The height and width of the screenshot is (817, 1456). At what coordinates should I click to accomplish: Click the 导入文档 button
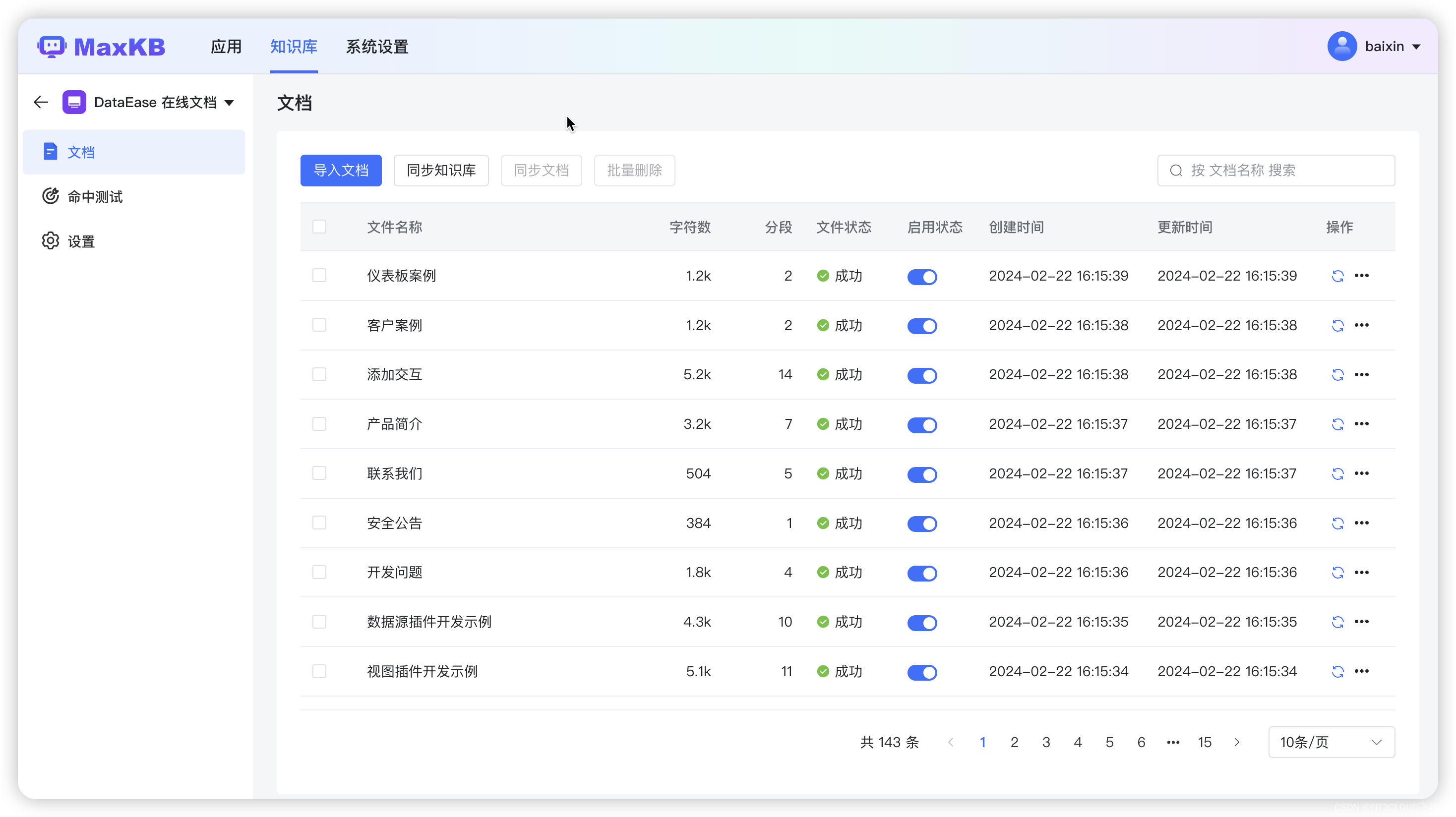pyautogui.click(x=341, y=170)
